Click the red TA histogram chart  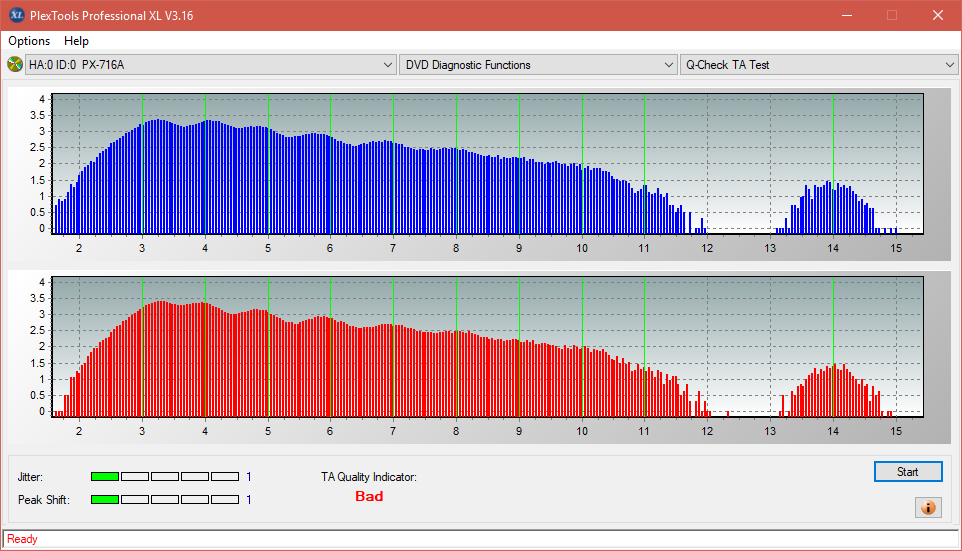[x=487, y=347]
